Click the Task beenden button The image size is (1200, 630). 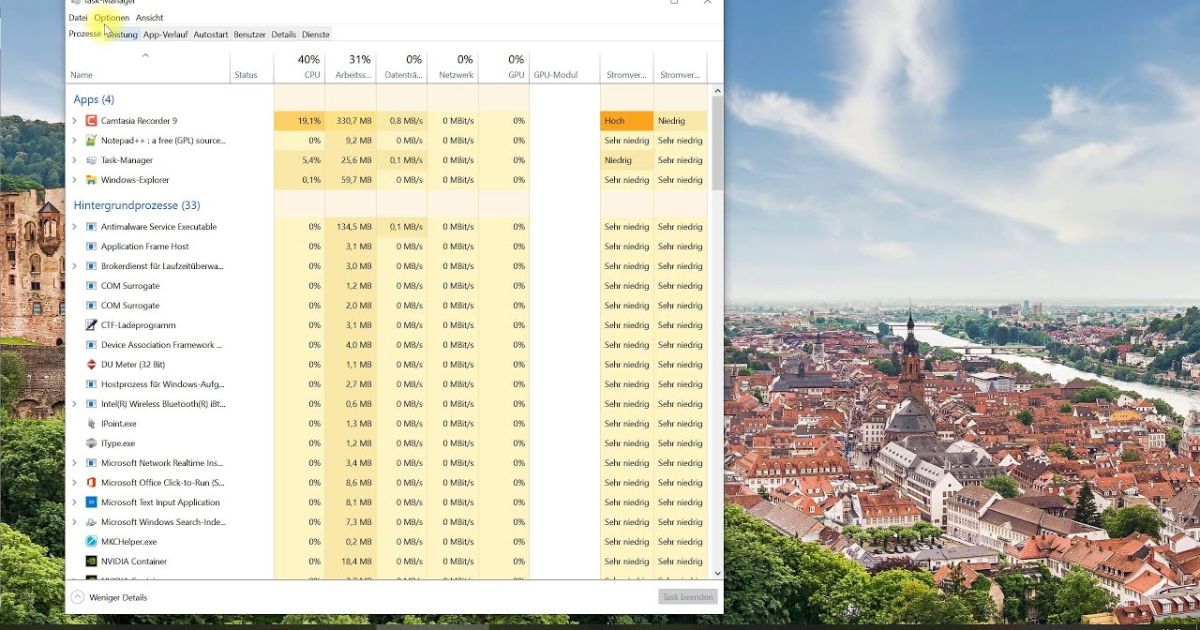686,596
